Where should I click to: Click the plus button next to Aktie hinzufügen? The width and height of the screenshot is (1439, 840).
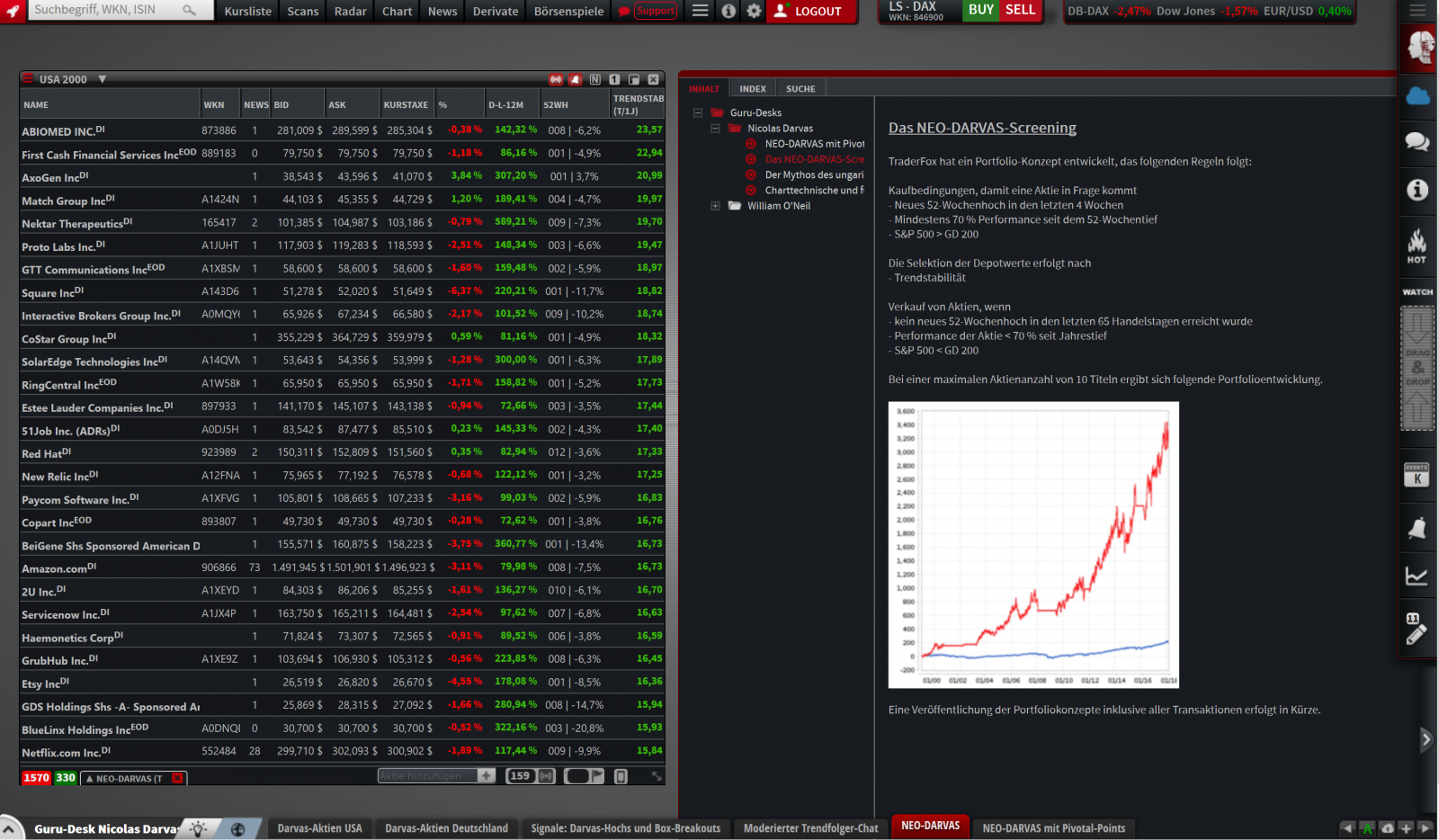tap(487, 775)
